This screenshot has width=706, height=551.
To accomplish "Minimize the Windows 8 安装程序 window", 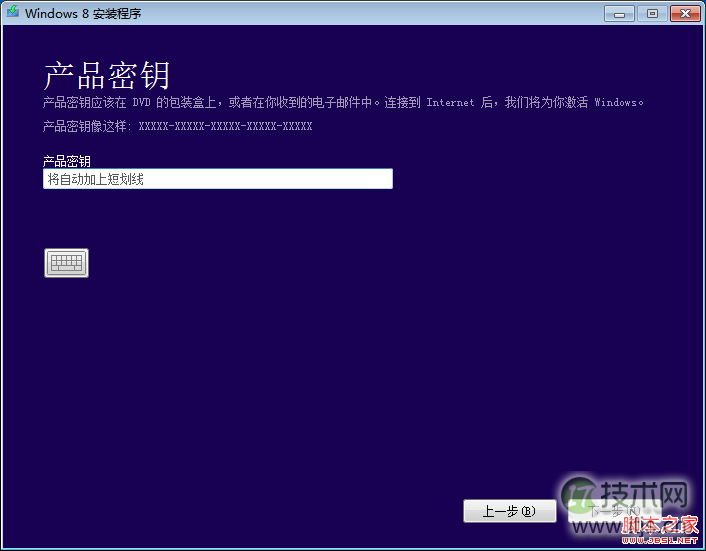I will [x=620, y=14].
